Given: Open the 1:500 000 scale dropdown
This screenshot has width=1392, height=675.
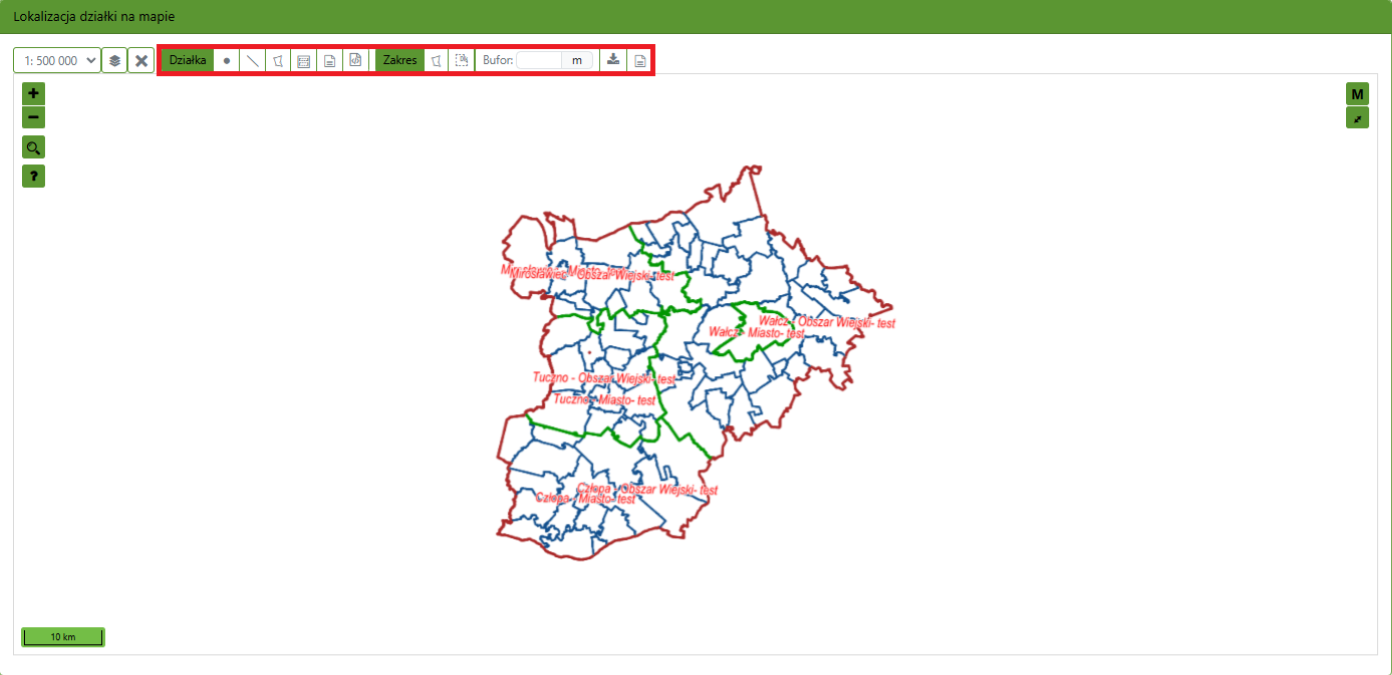Looking at the screenshot, I should (57, 61).
